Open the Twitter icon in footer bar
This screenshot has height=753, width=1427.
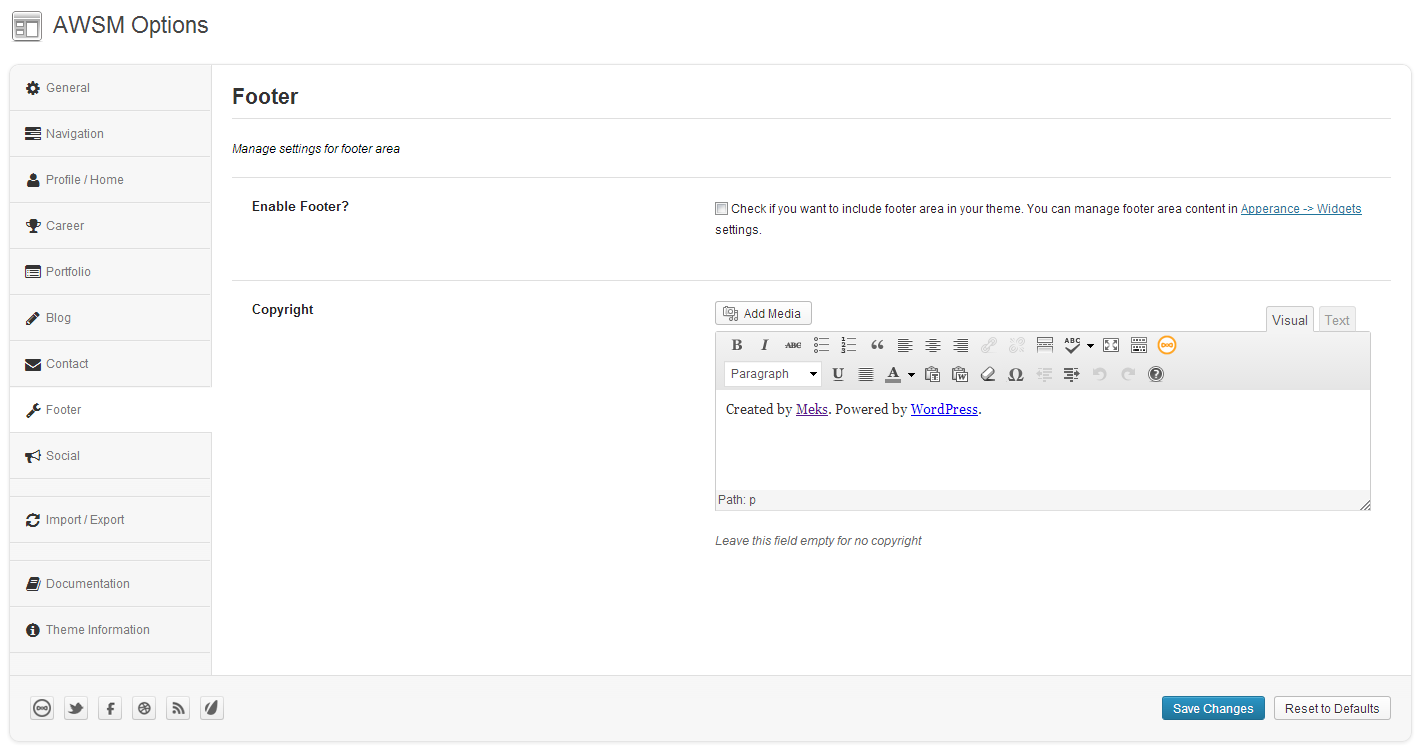76,708
